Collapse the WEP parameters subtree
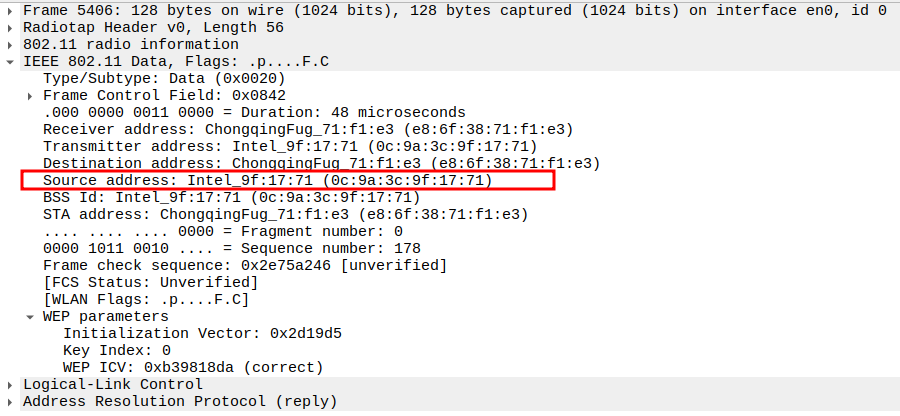The width and height of the screenshot is (900, 416). coord(32,316)
